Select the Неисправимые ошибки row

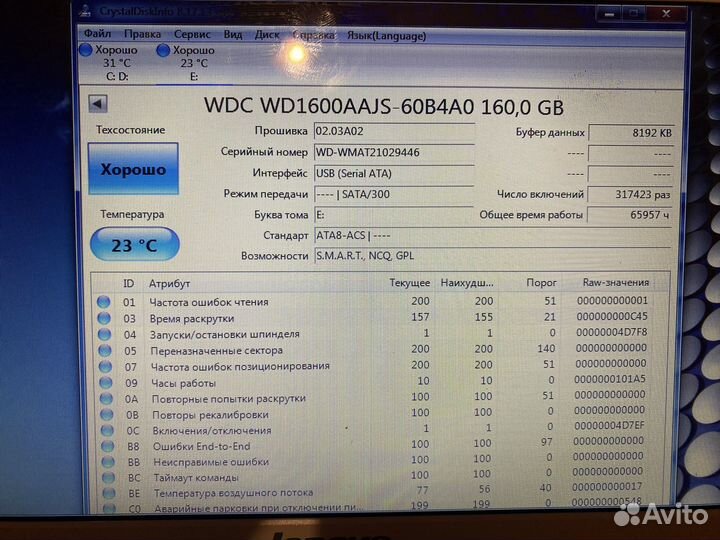tap(377, 460)
